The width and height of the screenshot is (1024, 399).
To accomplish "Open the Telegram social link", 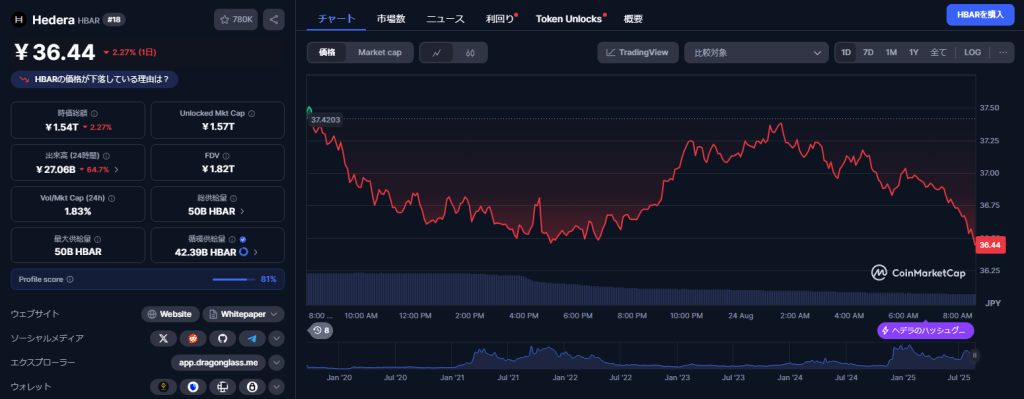I will point(251,338).
